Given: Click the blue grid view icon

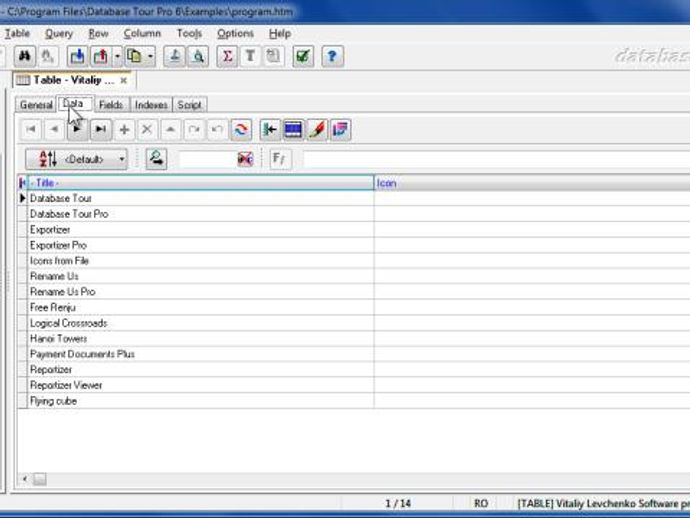Looking at the screenshot, I should pos(294,129).
